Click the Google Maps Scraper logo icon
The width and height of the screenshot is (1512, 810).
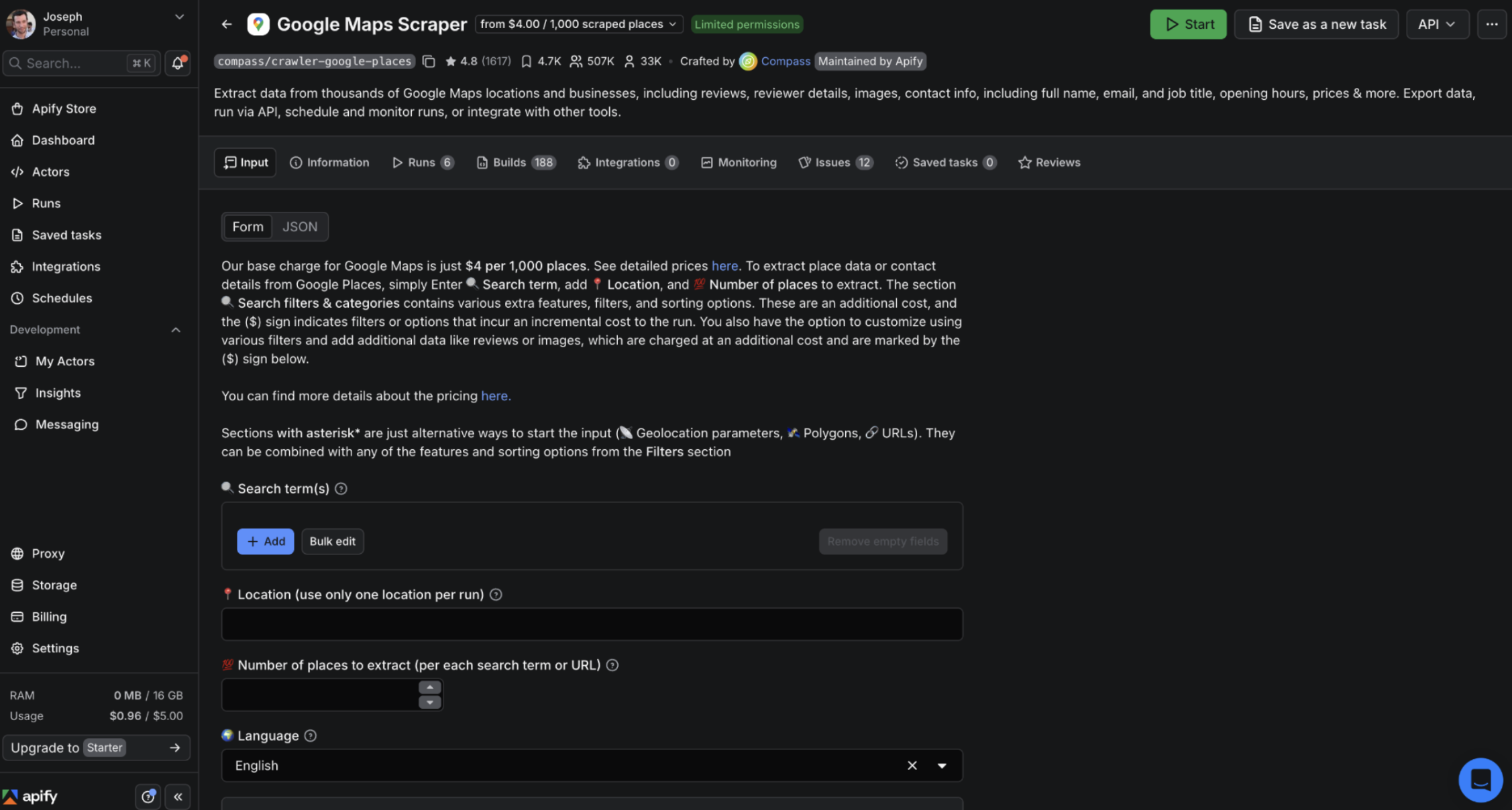(x=258, y=24)
